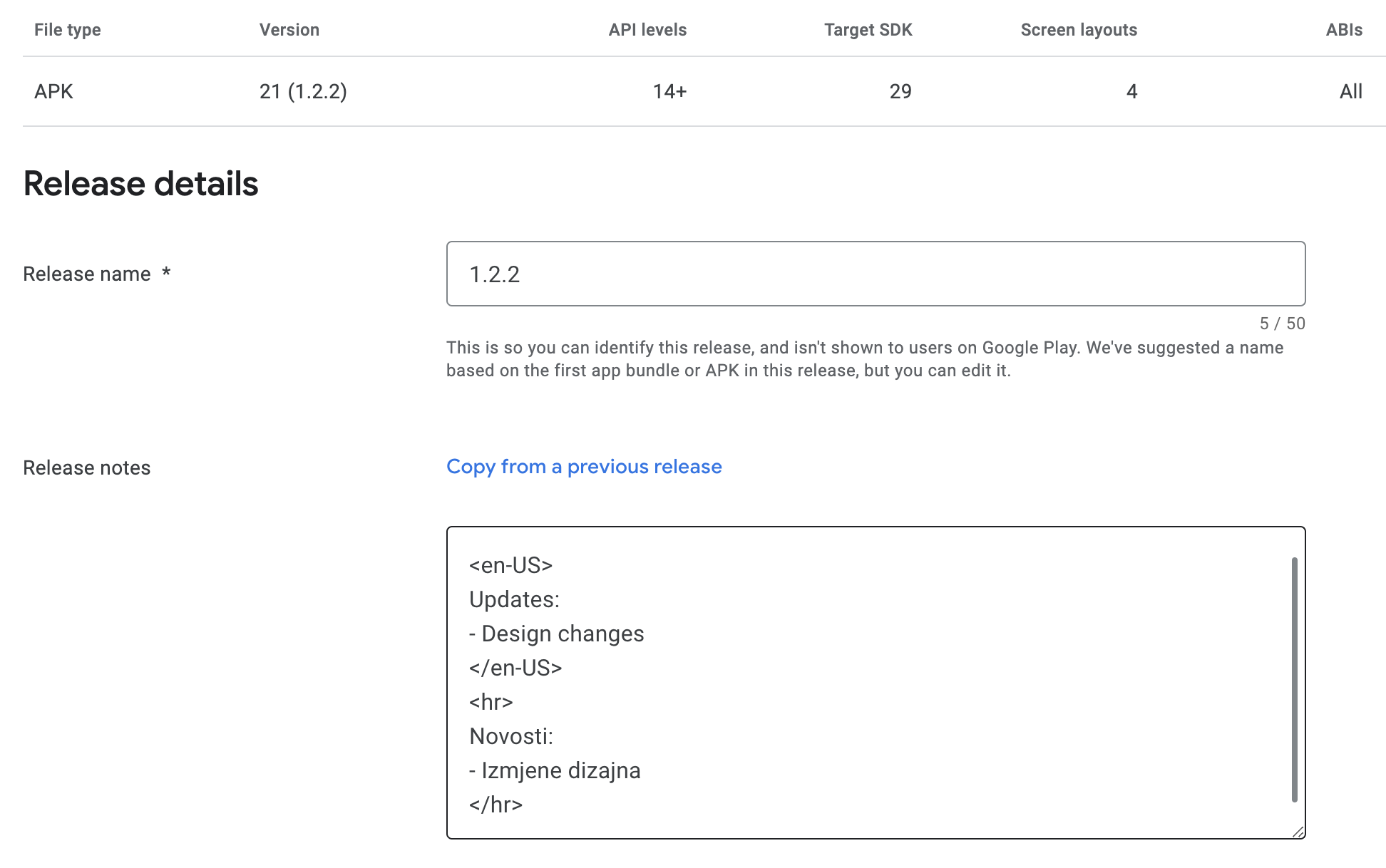Click the Version column header
The width and height of the screenshot is (1386, 868).
click(x=289, y=30)
